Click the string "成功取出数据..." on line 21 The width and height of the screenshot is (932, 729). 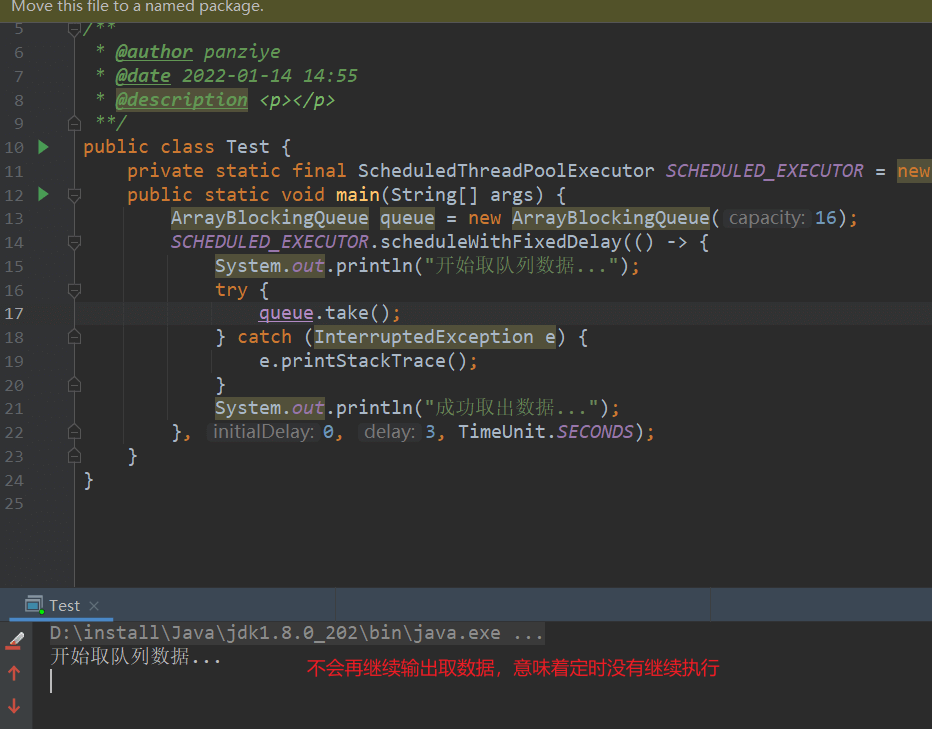point(511,408)
